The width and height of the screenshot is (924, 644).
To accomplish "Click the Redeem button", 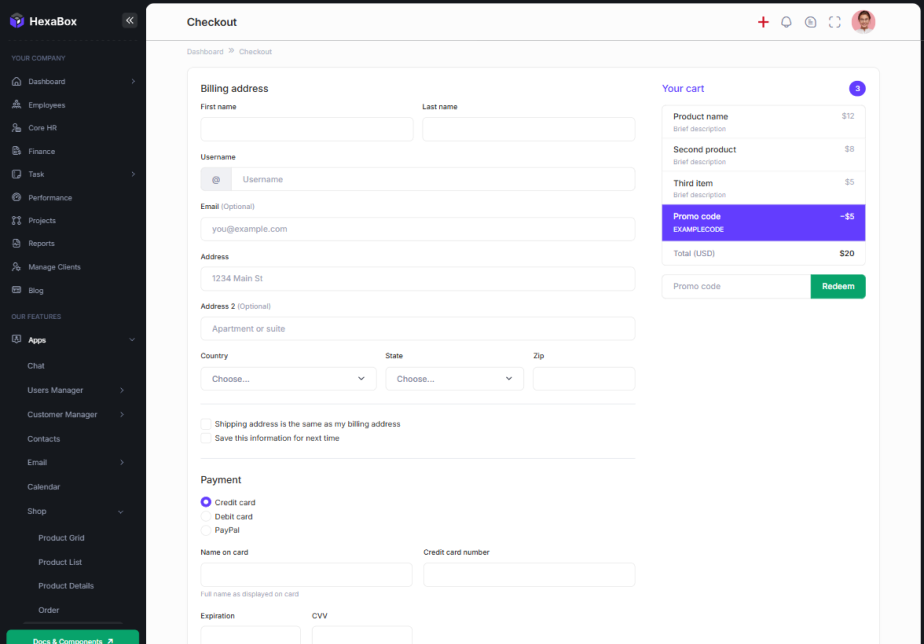I will pyautogui.click(x=837, y=286).
